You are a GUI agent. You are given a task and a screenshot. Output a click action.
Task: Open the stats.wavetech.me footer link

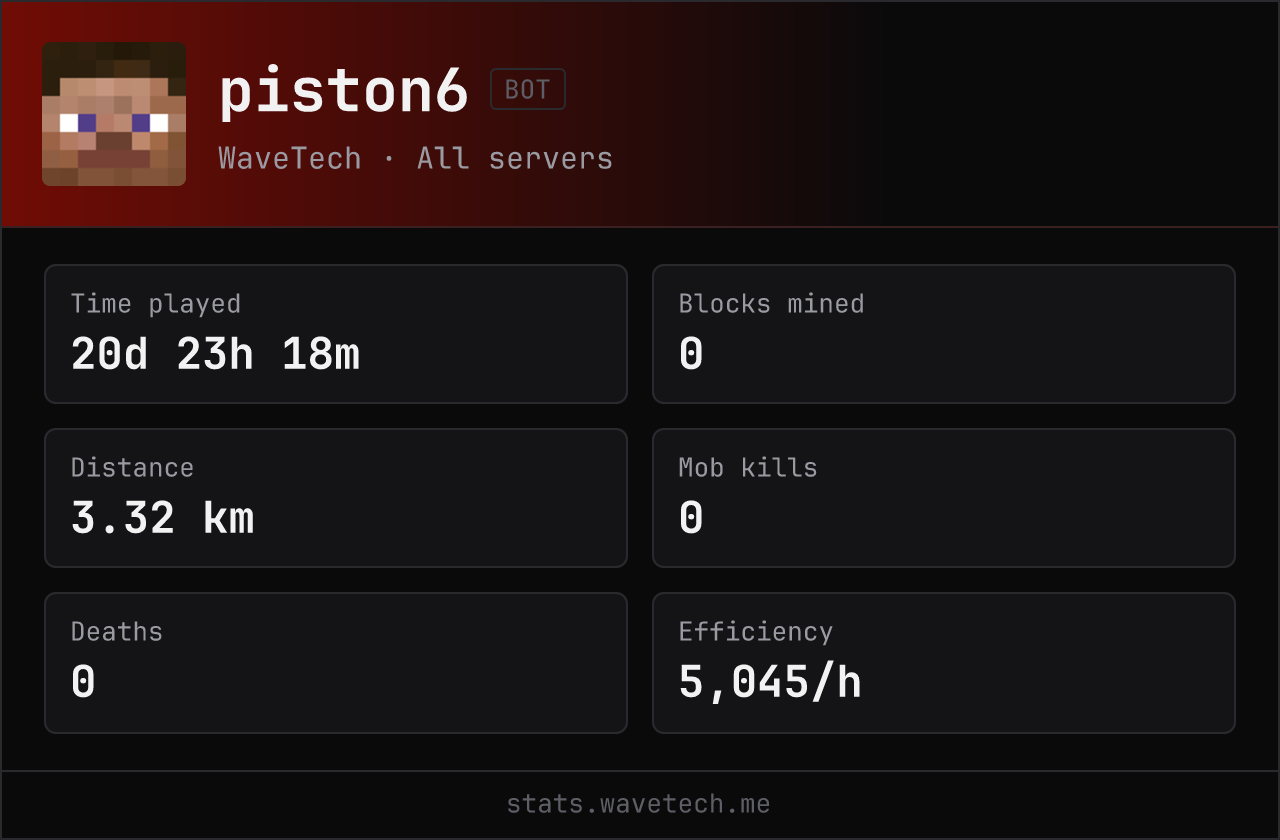click(639, 804)
